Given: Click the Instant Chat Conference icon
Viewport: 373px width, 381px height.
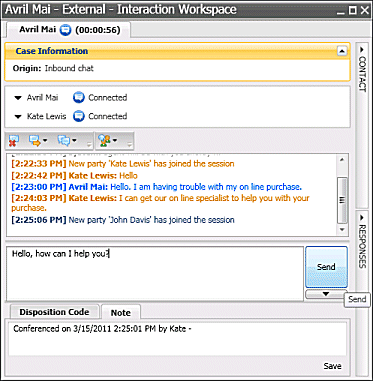Looking at the screenshot, I should (63, 141).
